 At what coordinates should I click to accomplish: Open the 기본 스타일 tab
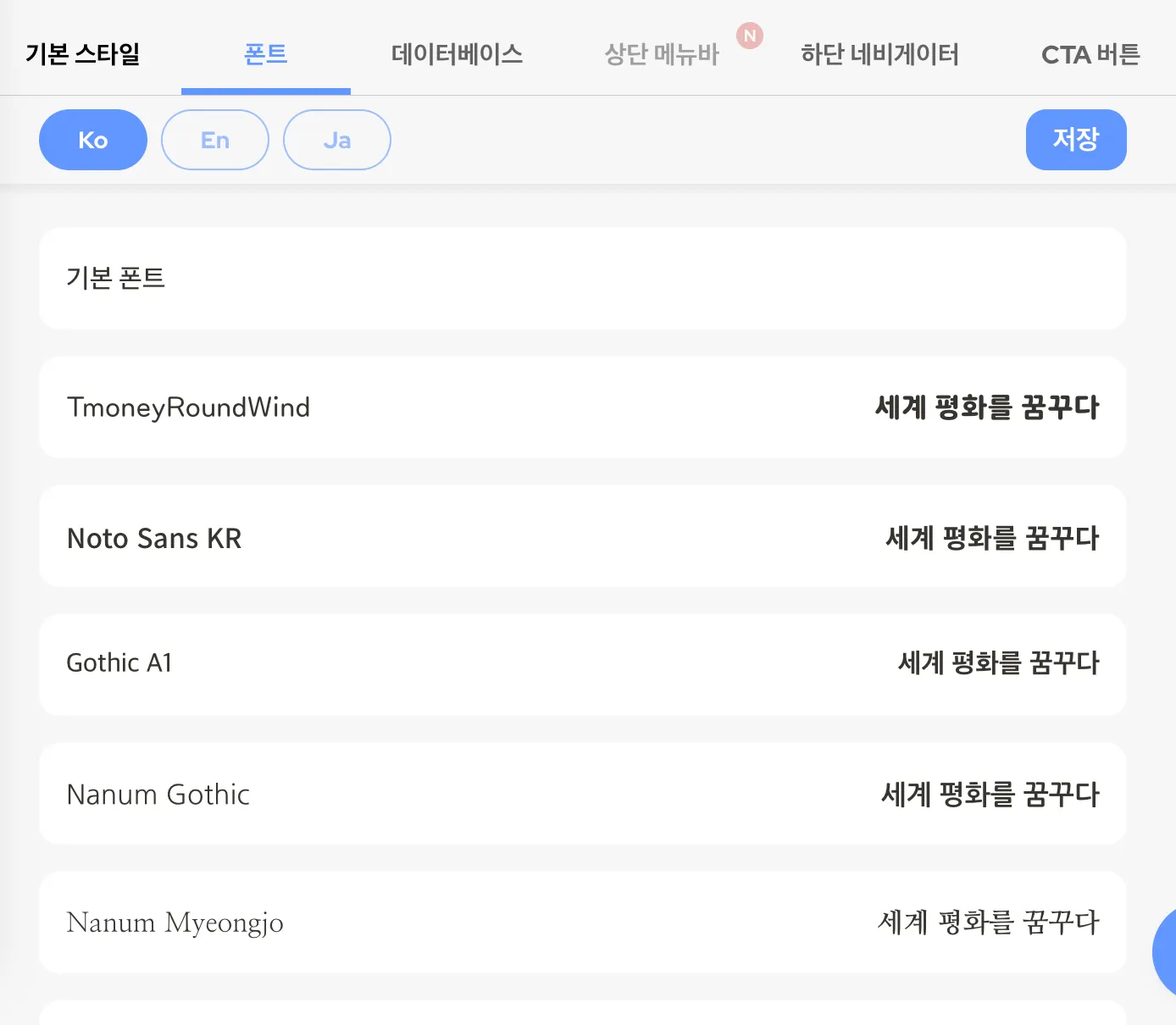83,54
